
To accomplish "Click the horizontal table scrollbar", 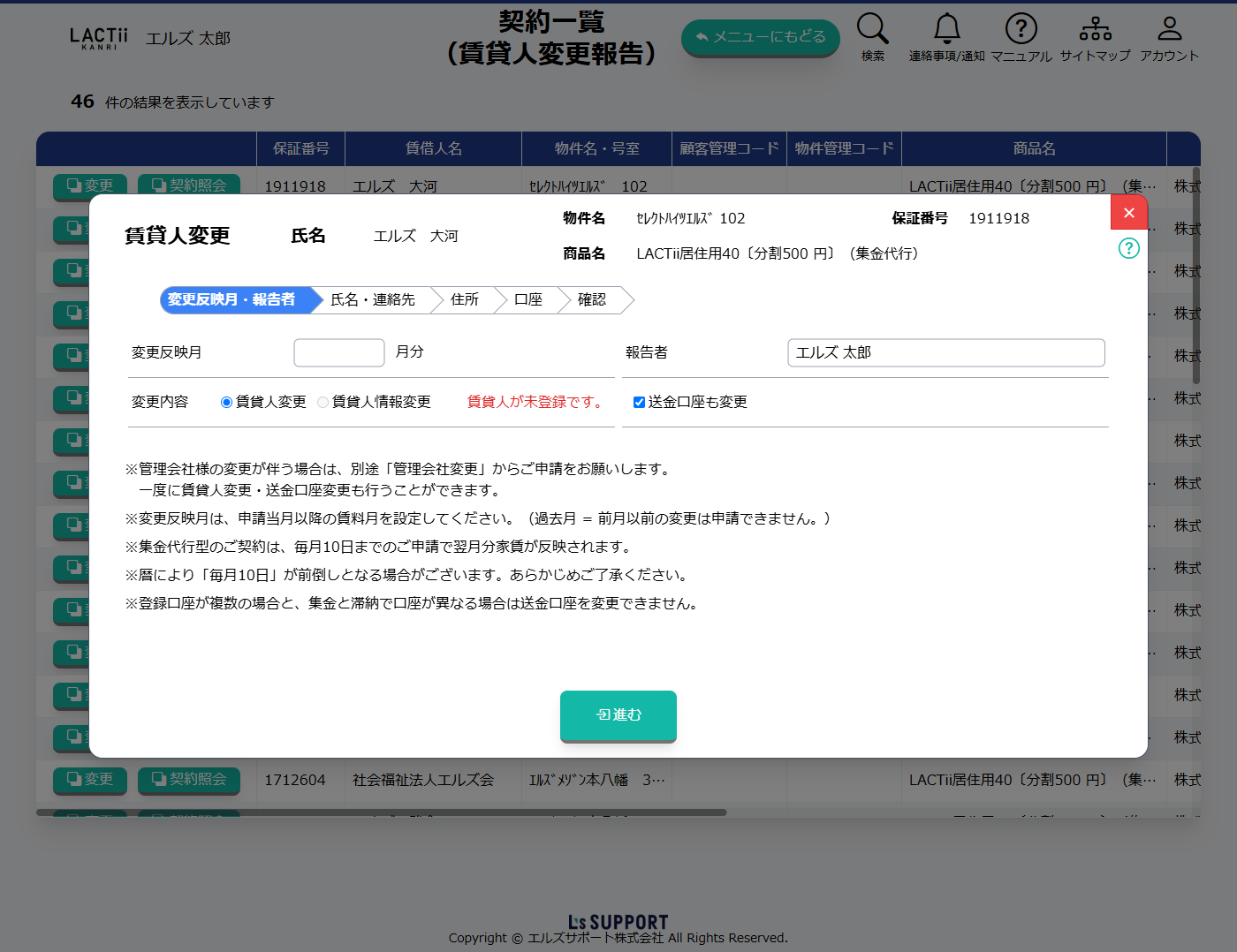I will pos(381,812).
